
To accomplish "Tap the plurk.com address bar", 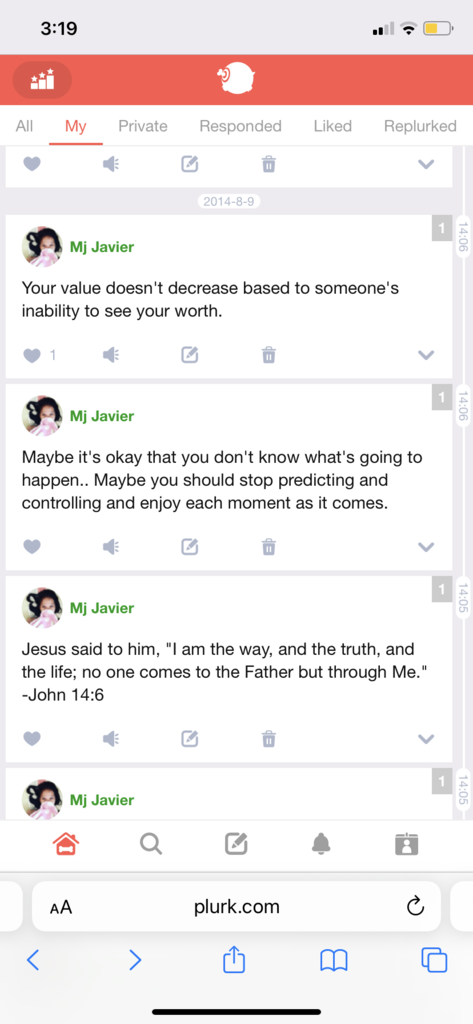I will (x=236, y=906).
